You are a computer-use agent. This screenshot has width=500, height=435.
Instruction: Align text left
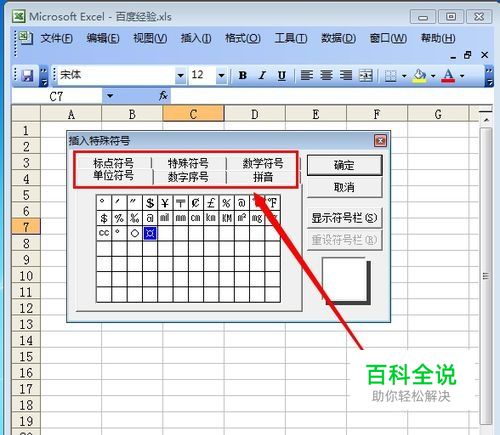[x=307, y=75]
